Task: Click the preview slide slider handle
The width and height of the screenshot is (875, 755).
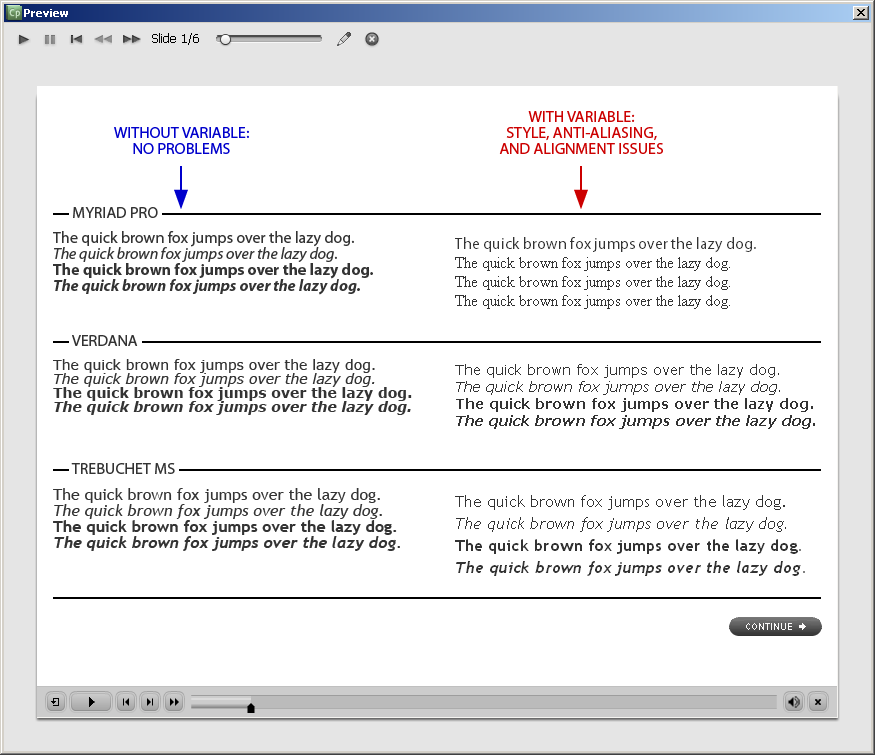Action: coord(224,40)
